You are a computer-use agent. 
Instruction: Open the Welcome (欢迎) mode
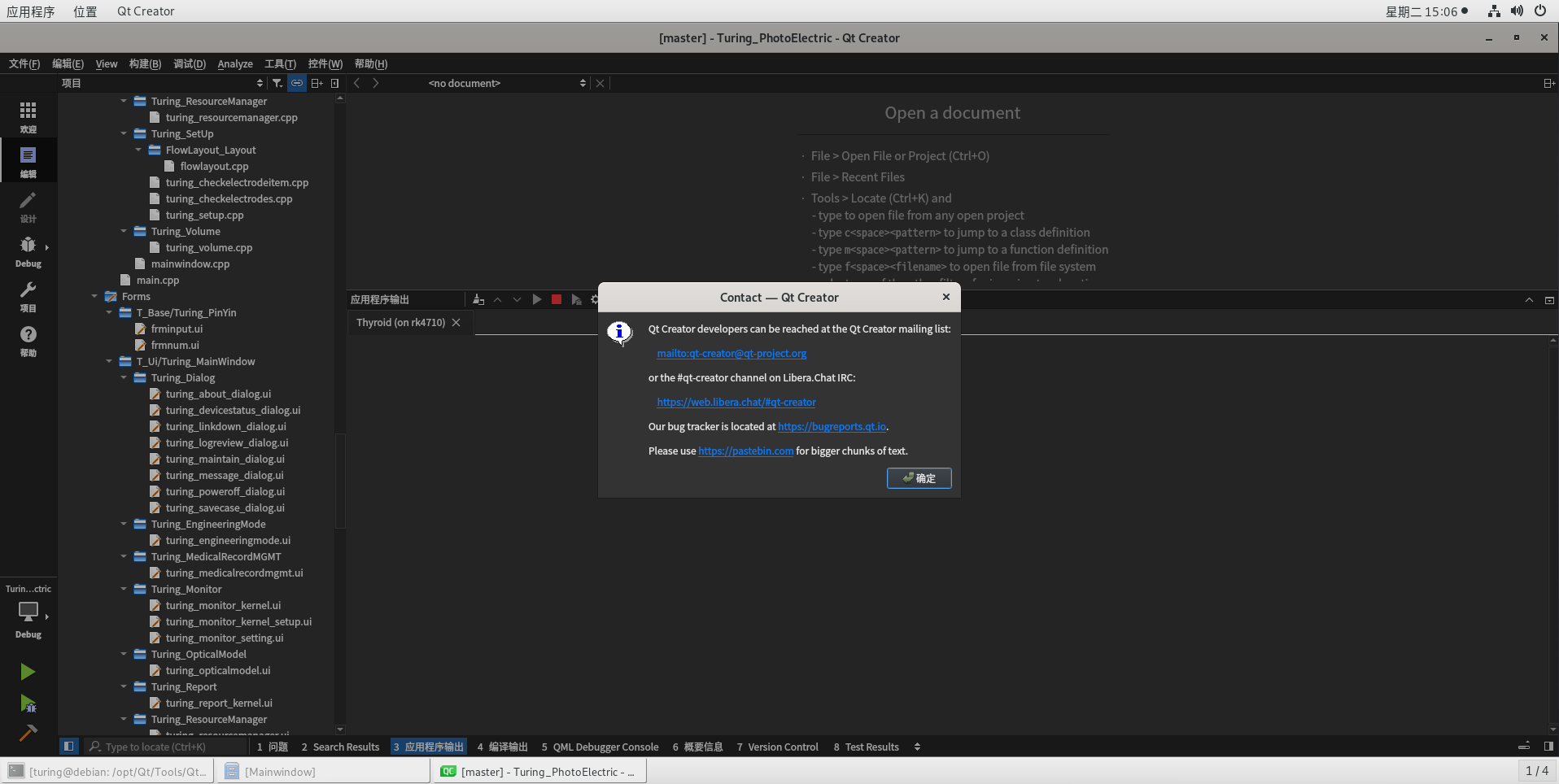[x=28, y=116]
